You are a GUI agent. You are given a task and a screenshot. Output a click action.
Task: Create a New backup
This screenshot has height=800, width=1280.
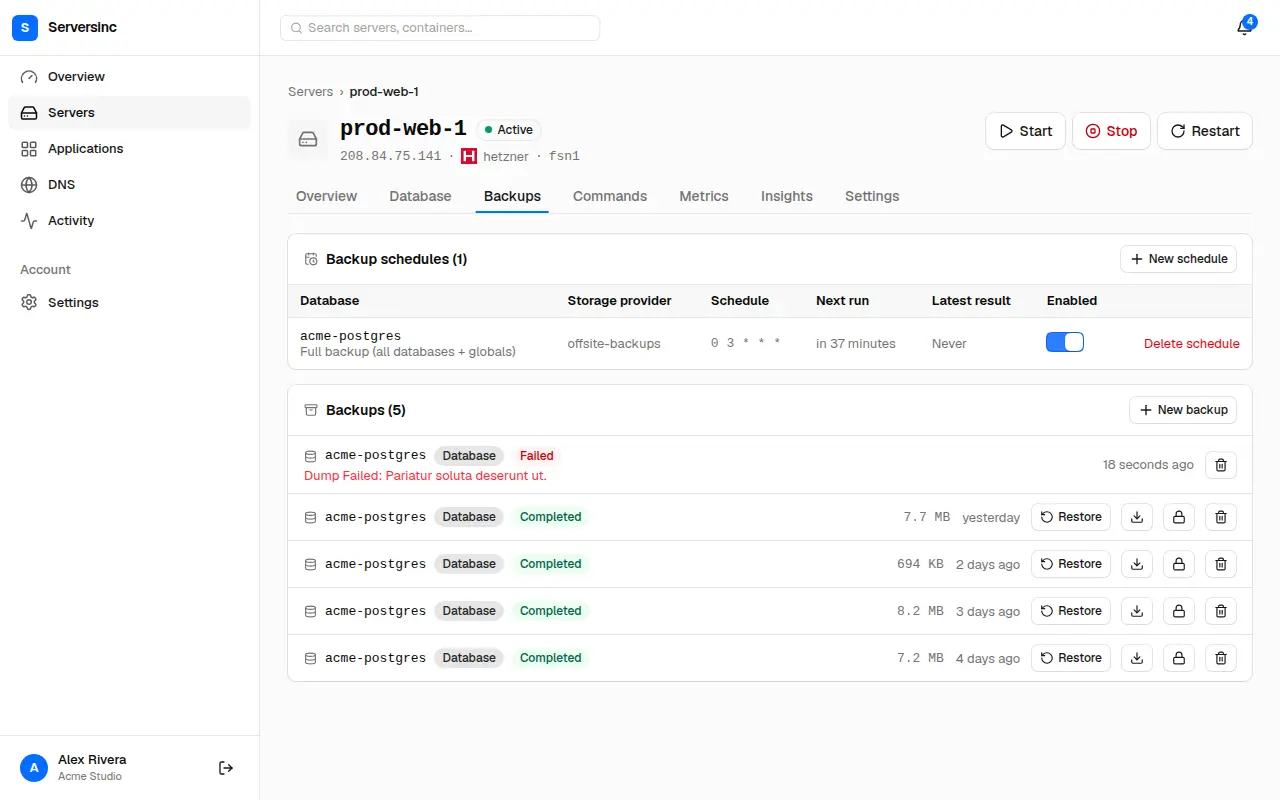coord(1183,410)
